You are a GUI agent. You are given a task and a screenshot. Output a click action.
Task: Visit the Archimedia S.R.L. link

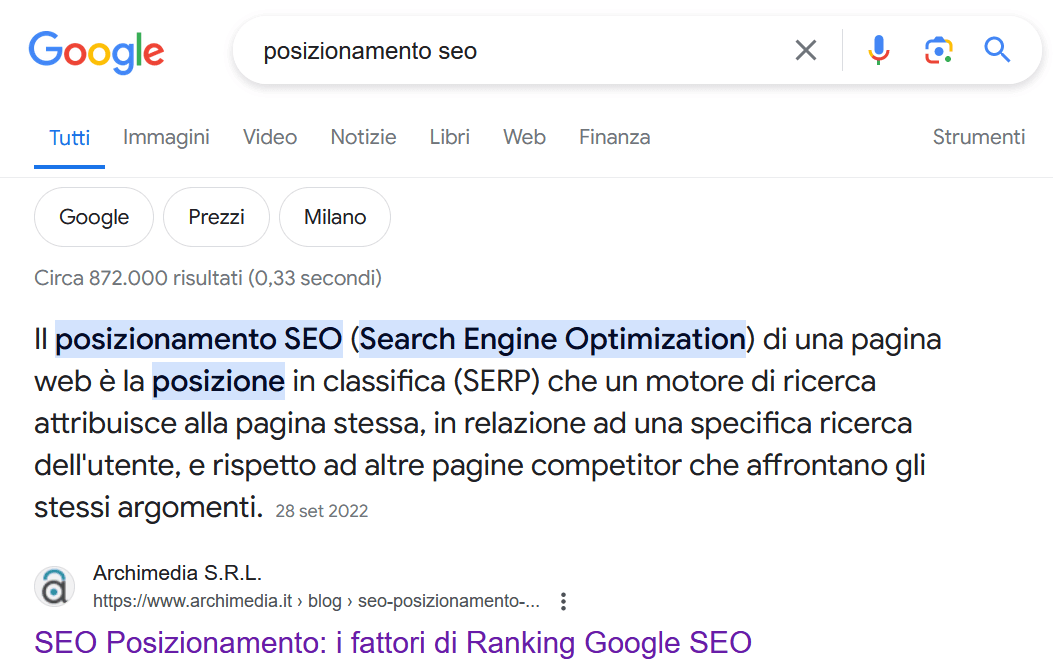[x=176, y=573]
